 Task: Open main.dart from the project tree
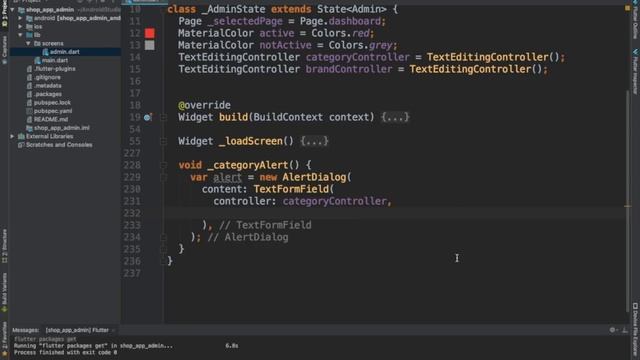point(55,60)
